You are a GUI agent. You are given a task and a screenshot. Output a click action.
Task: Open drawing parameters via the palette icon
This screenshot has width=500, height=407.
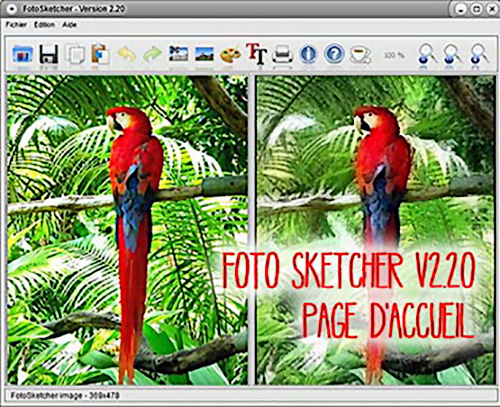(x=230, y=54)
